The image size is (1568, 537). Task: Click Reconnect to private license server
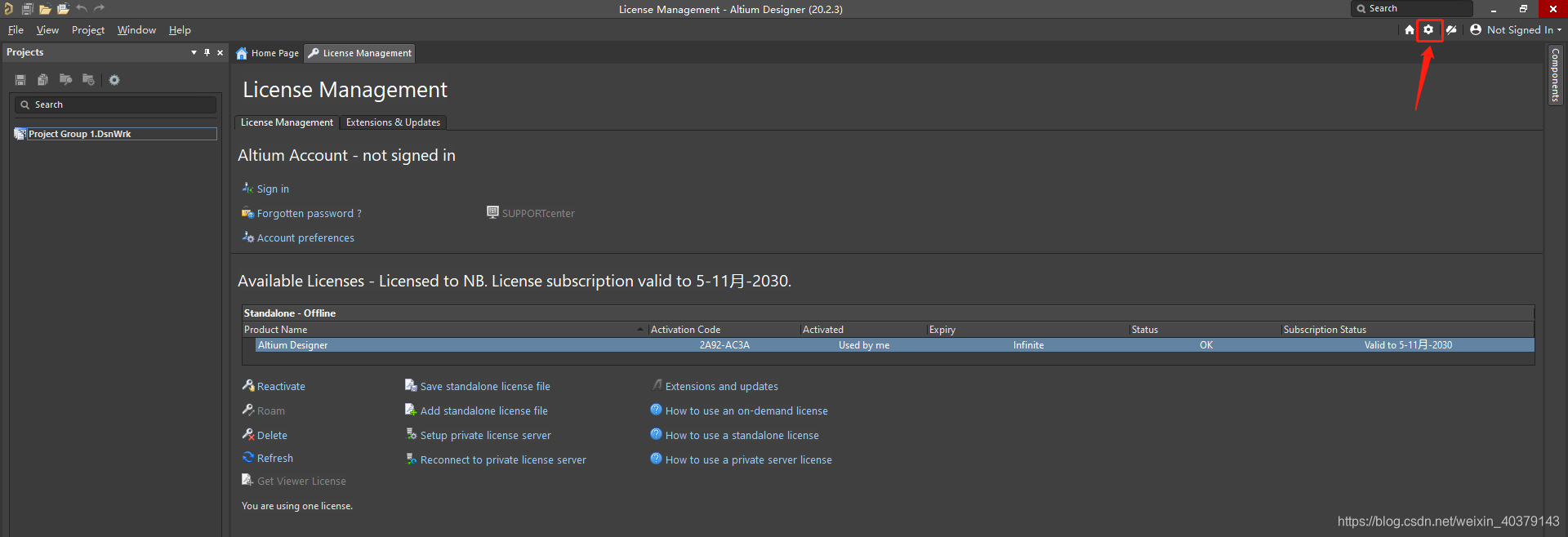point(503,459)
